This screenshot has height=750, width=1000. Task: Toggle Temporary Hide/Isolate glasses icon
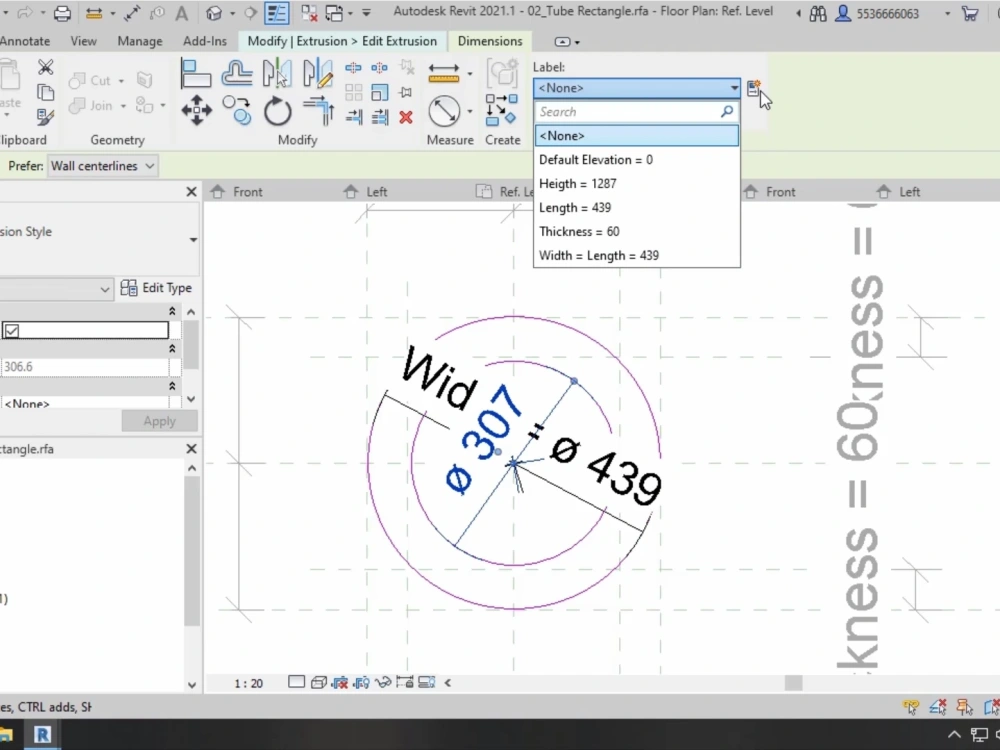click(383, 682)
